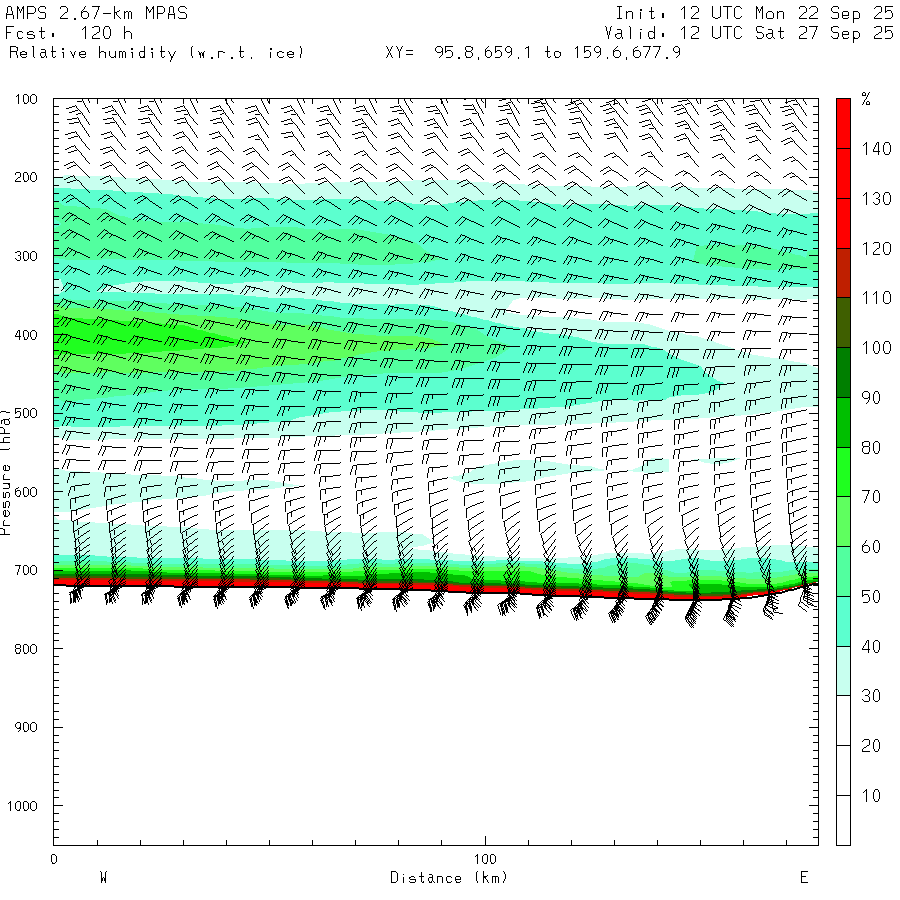Viewport: 900px width, 900px height.
Task: Click the "10" color bar label
Action: pos(871,796)
